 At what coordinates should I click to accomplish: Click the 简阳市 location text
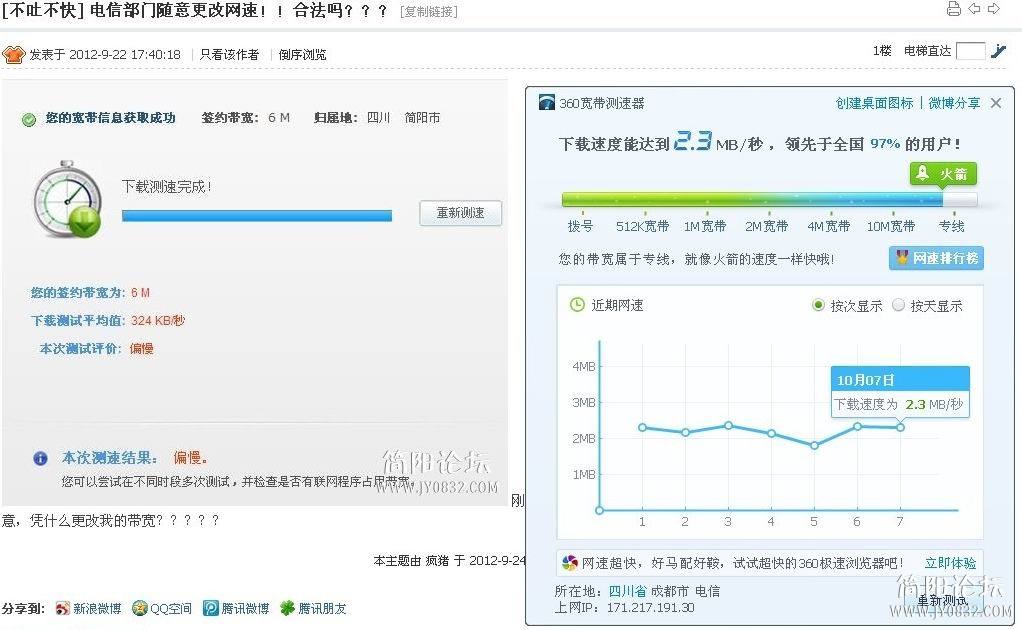tap(422, 117)
